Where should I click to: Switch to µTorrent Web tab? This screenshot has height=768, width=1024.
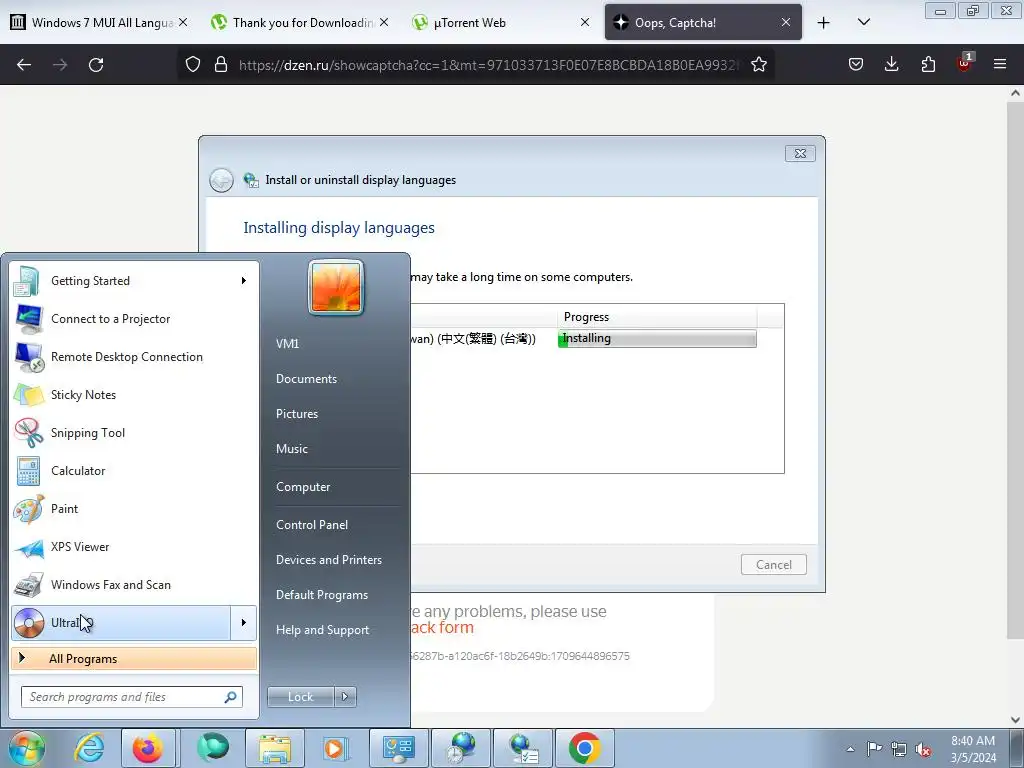502,23
